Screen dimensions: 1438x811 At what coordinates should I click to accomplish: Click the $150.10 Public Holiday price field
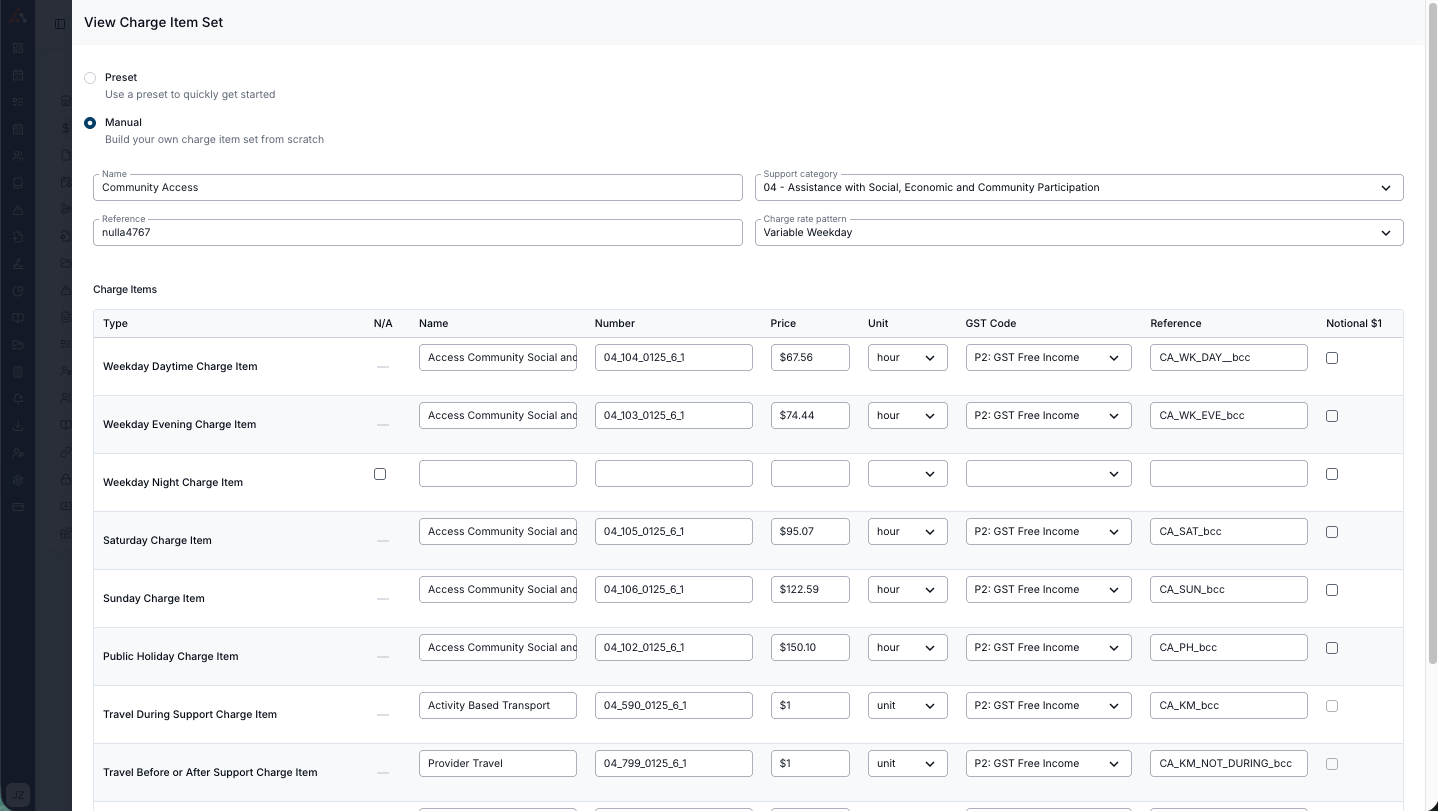point(809,648)
